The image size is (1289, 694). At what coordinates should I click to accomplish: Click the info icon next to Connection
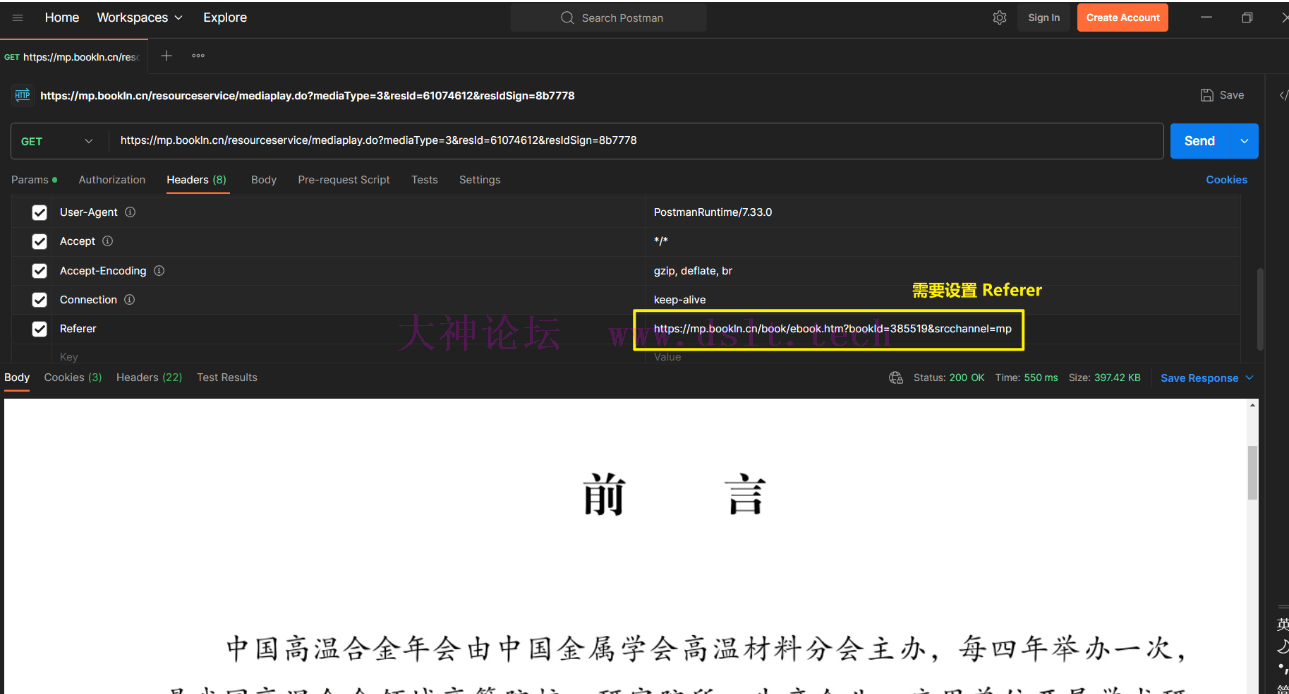pos(129,300)
